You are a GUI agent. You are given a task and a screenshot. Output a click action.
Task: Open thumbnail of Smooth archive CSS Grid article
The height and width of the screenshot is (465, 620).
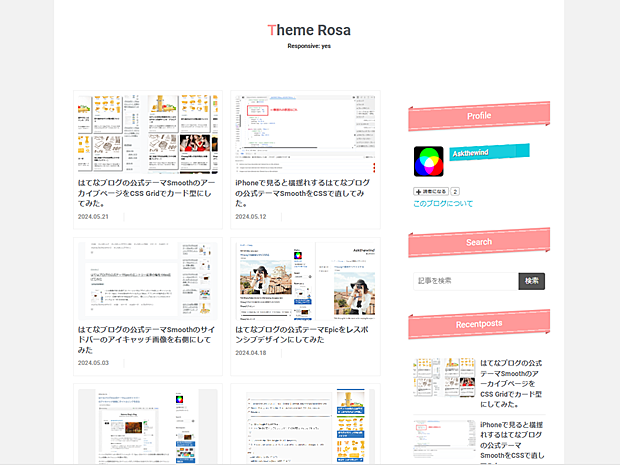point(148,134)
